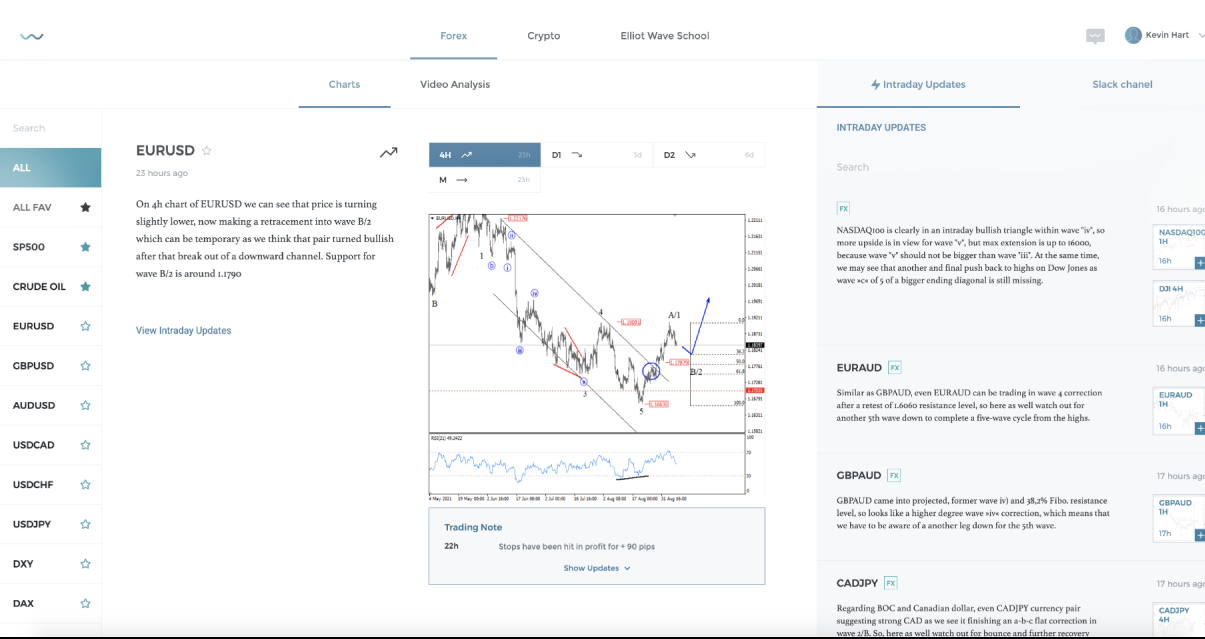Favorite EURUSD star in sidebar
The height and width of the screenshot is (639, 1205).
tap(86, 326)
